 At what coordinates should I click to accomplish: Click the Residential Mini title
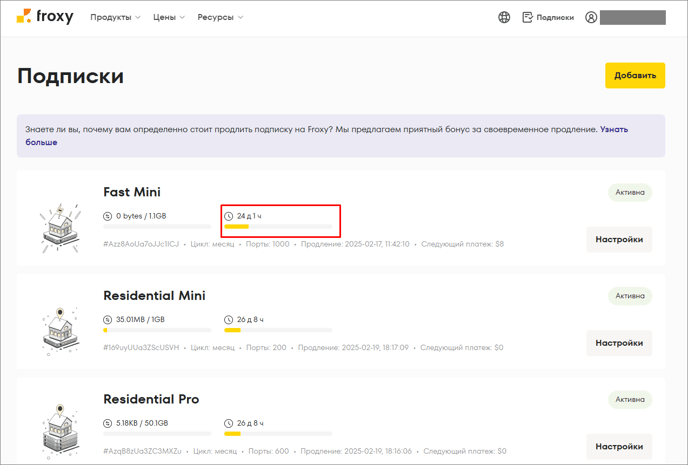[x=154, y=296]
